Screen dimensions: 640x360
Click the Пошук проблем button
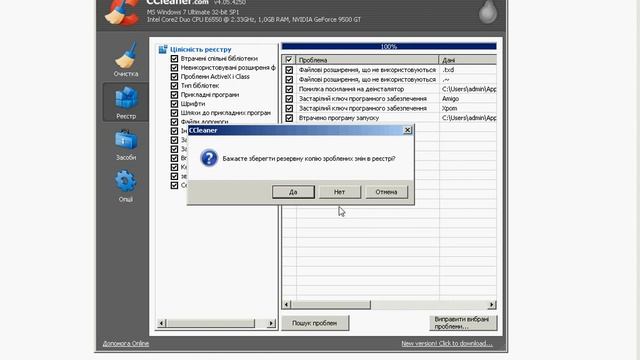coord(315,323)
